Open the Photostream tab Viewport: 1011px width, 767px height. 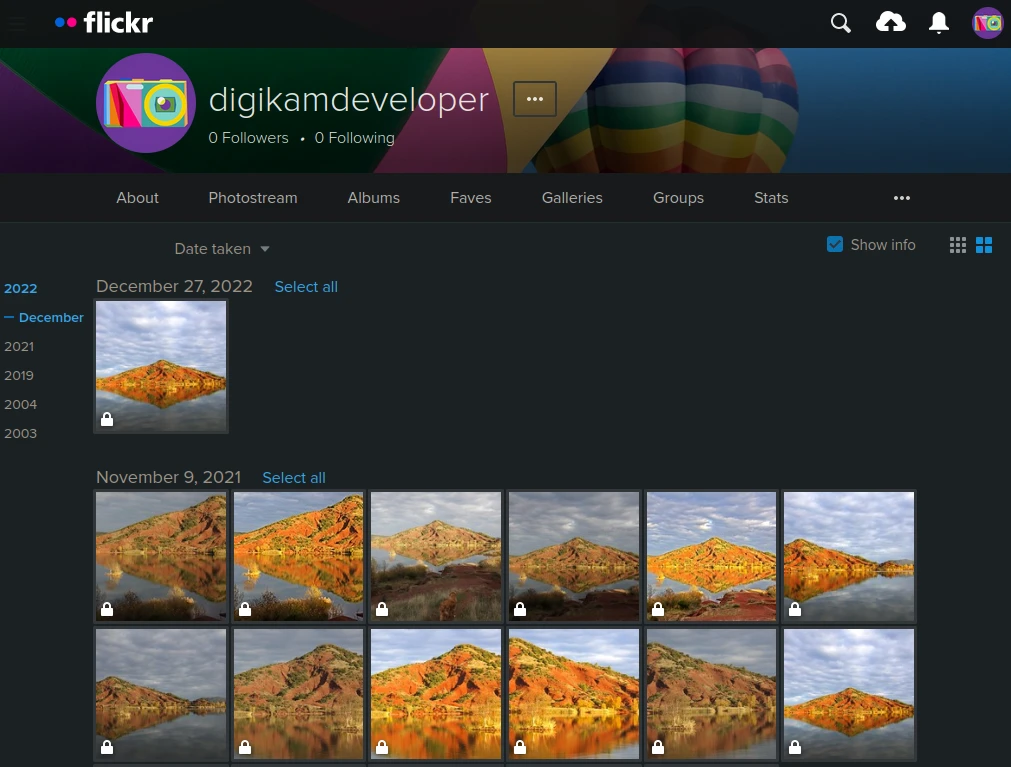pos(252,198)
